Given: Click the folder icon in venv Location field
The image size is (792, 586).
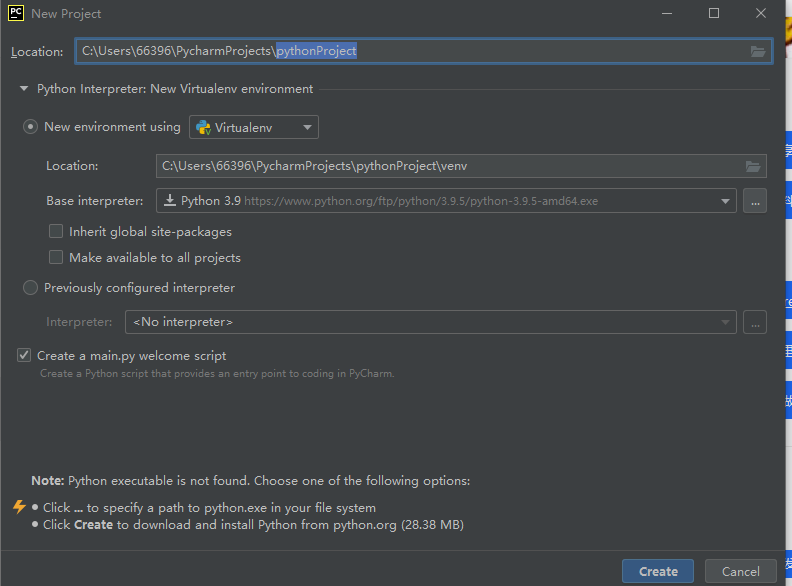Looking at the screenshot, I should click(753, 166).
